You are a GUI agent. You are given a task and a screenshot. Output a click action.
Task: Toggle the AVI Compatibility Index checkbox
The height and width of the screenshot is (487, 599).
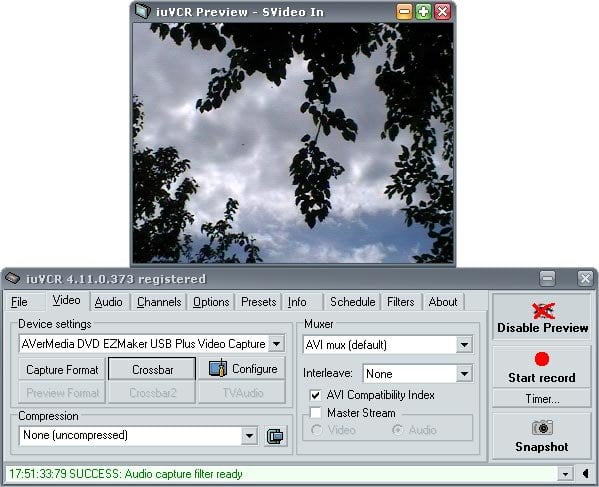pos(315,395)
